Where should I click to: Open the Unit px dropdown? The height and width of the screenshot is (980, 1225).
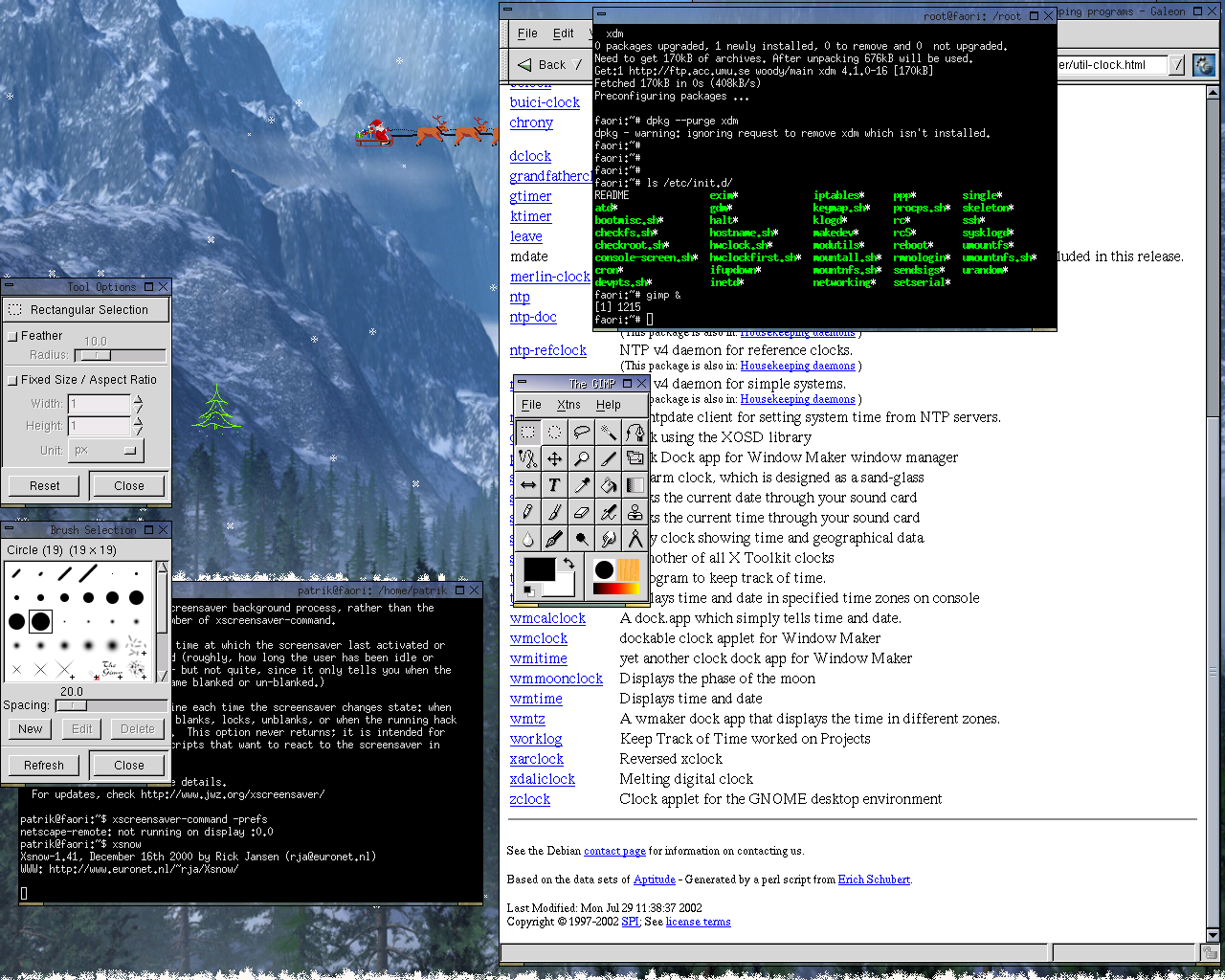(x=104, y=450)
